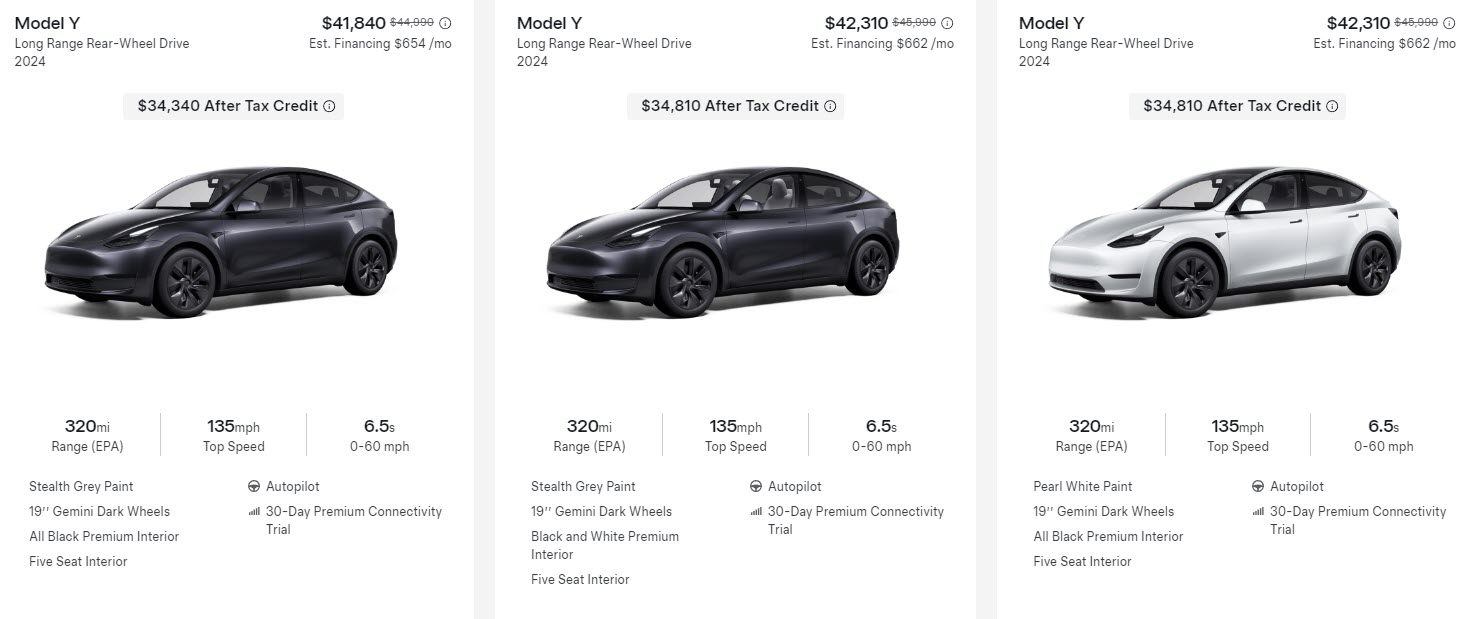Viewport: 1468px width, 619px height.
Task: Click the $41,840 price on first card
Action: pos(353,23)
